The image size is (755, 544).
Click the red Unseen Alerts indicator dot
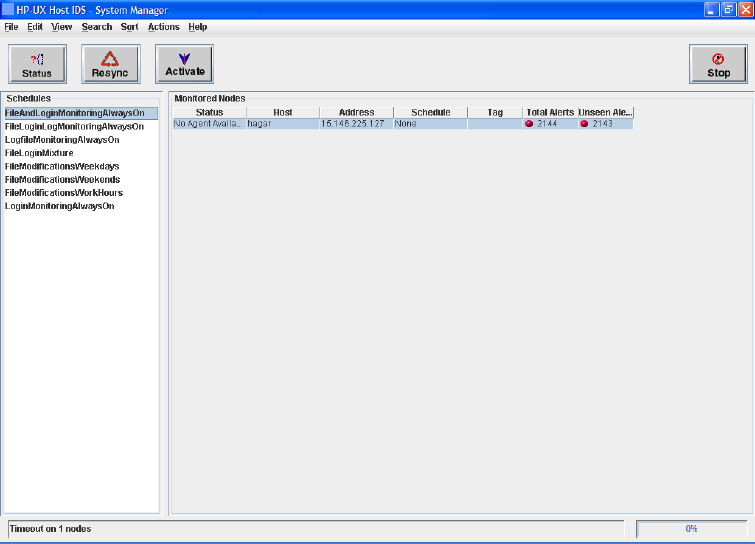click(584, 124)
